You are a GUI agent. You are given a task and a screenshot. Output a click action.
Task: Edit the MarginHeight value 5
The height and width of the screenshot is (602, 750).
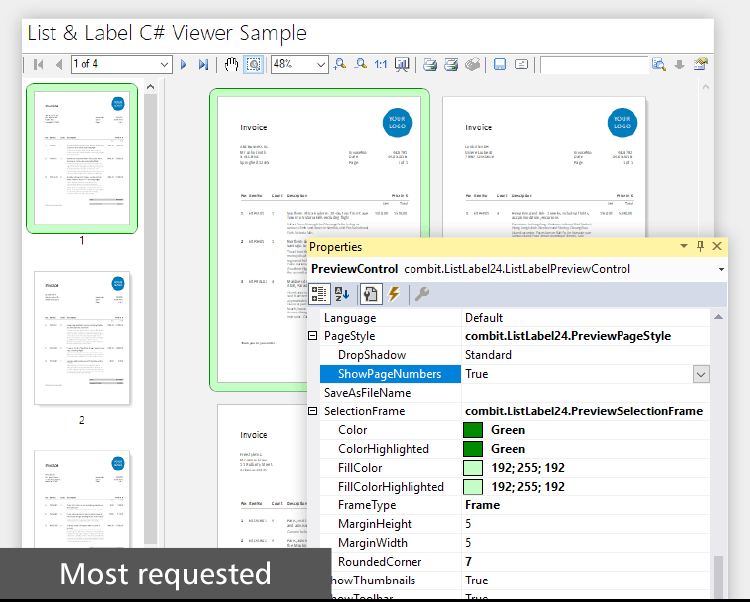[x=586, y=524]
